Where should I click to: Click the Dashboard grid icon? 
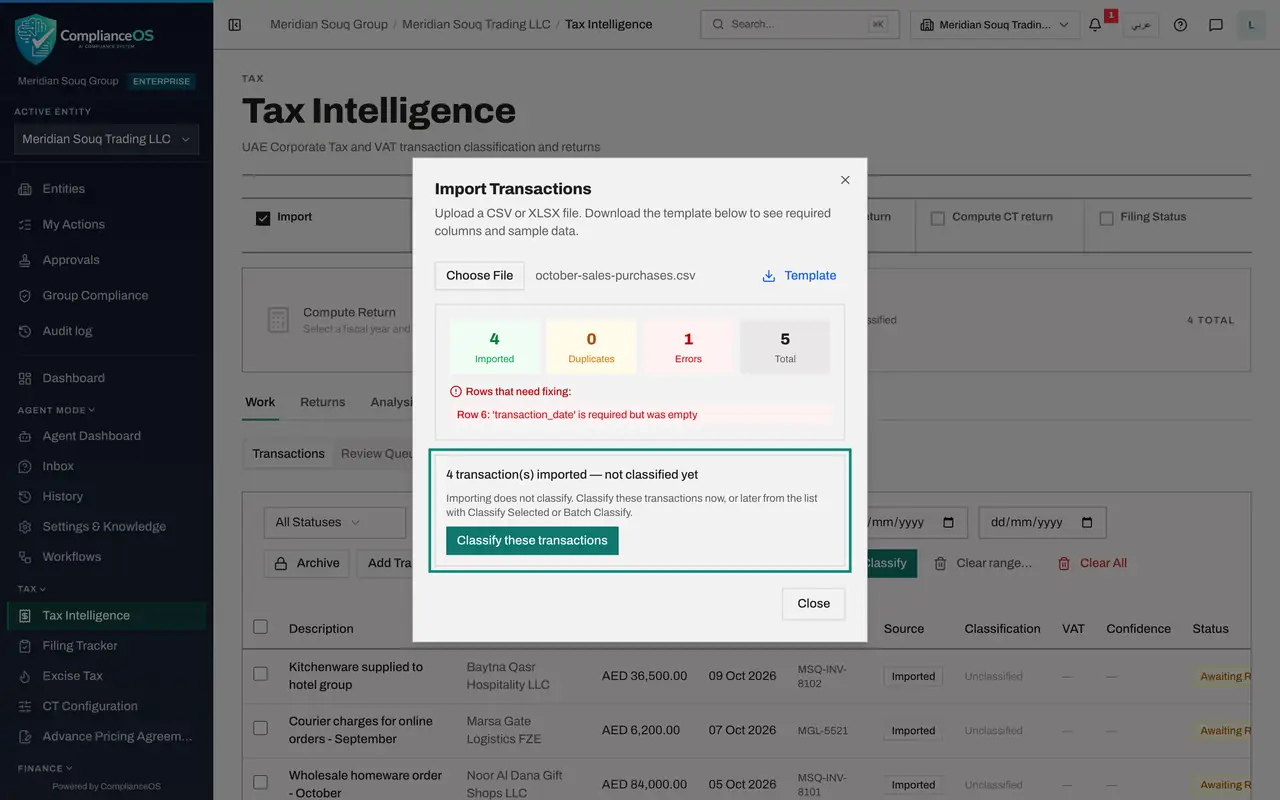(25, 378)
